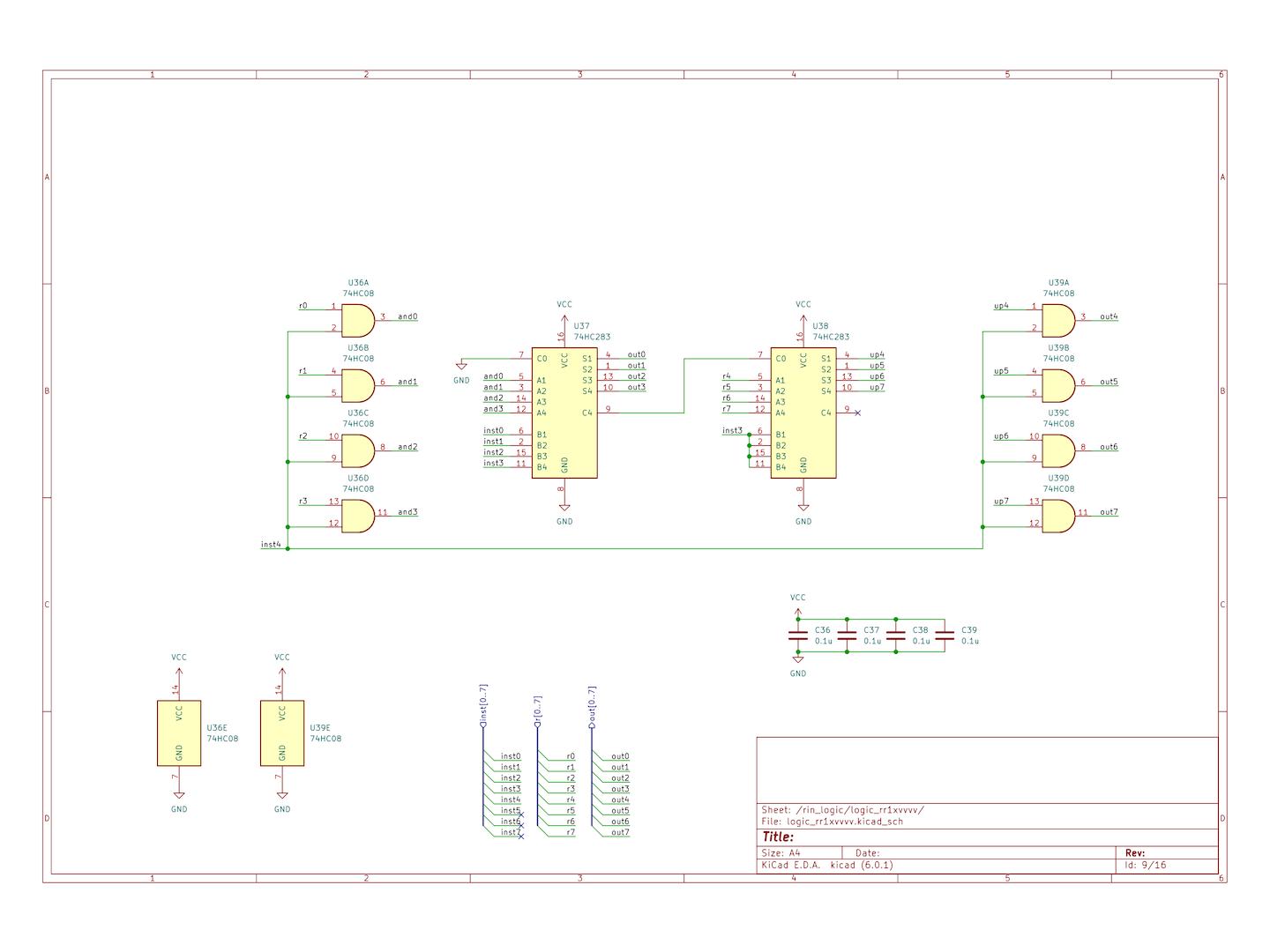Select the and0 net label at U36A output
This screenshot has width=1270, height=952.
click(407, 316)
